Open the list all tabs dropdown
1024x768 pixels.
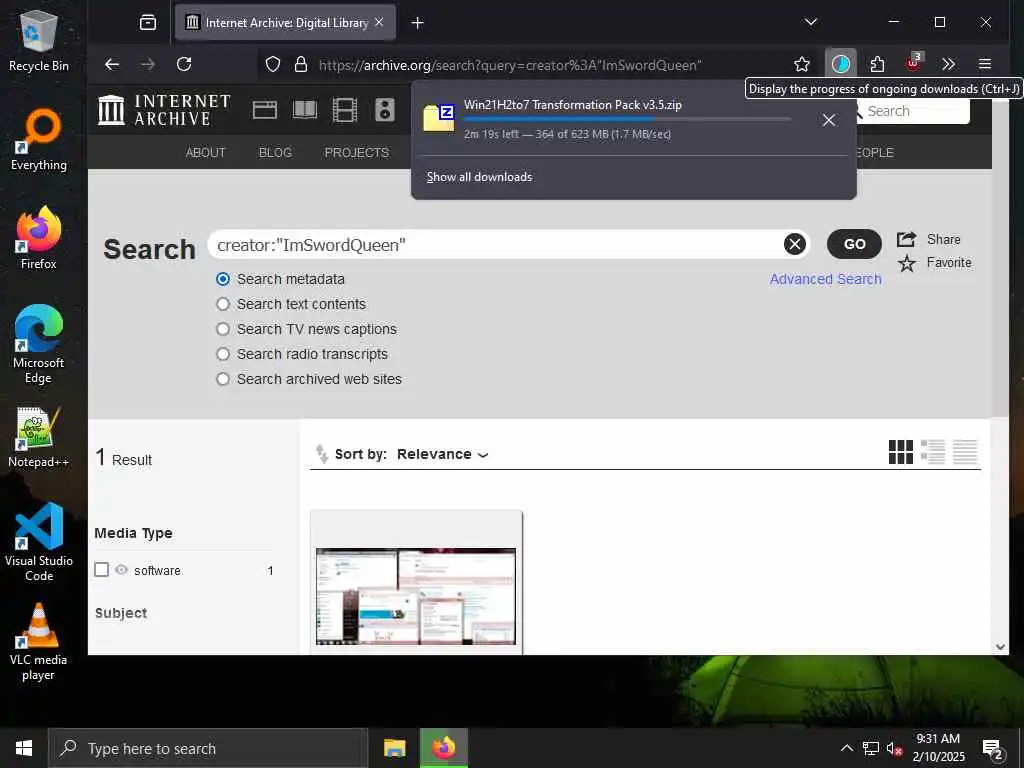click(811, 22)
